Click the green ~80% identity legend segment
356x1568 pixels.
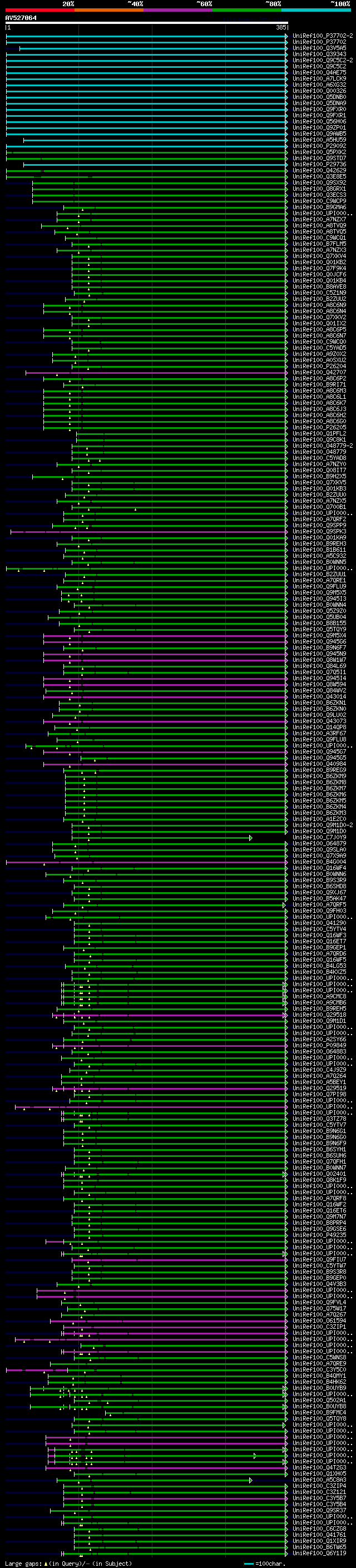[247, 10]
